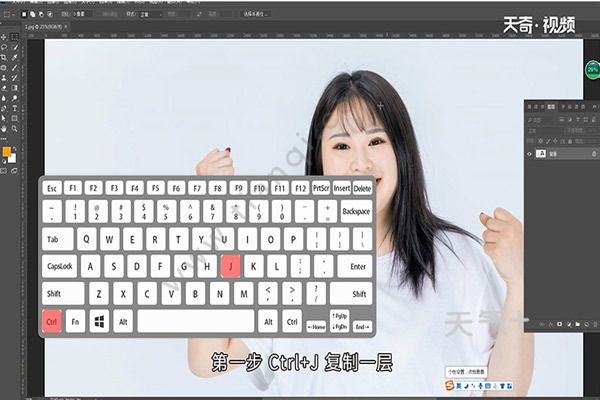Swap foreground and background colors
The height and width of the screenshot is (400, 600).
[x=15, y=149]
